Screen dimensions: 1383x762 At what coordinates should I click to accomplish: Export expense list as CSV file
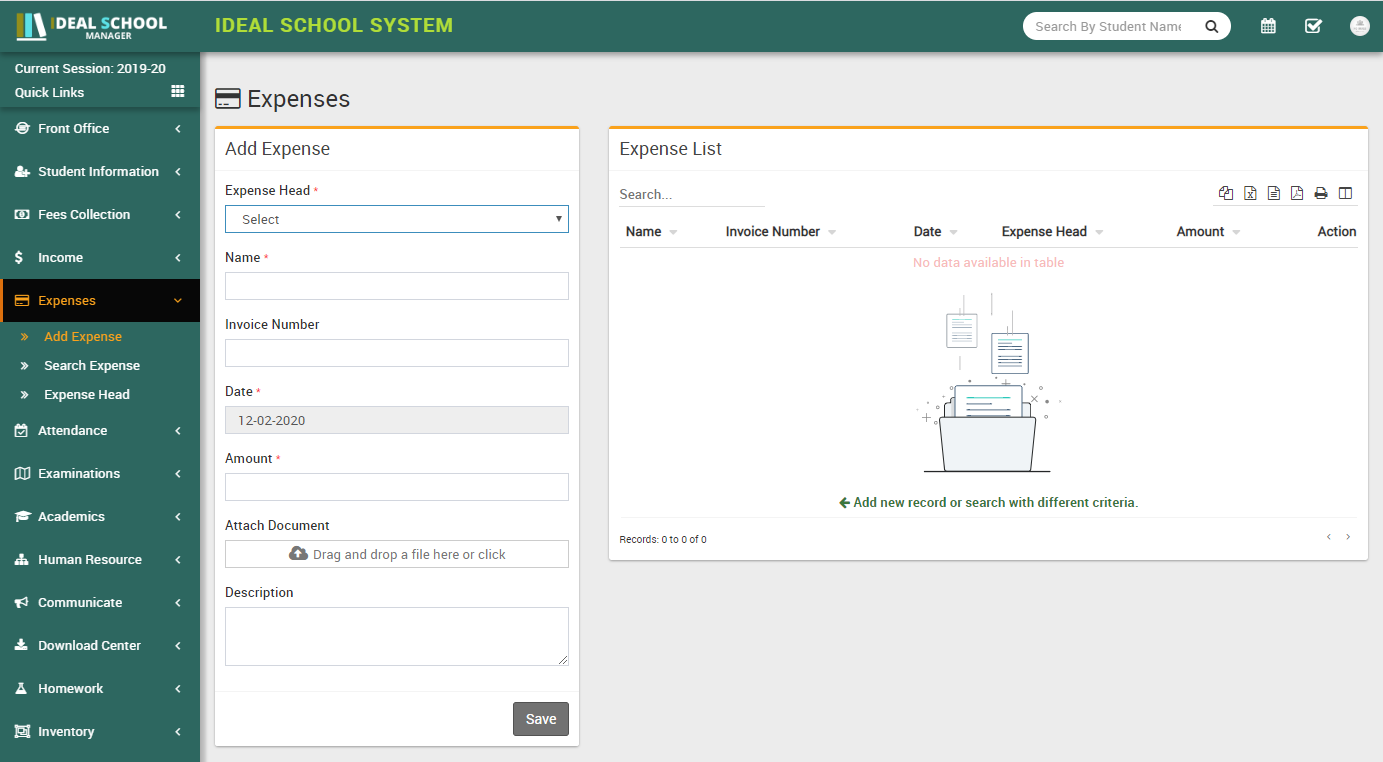pos(1273,194)
